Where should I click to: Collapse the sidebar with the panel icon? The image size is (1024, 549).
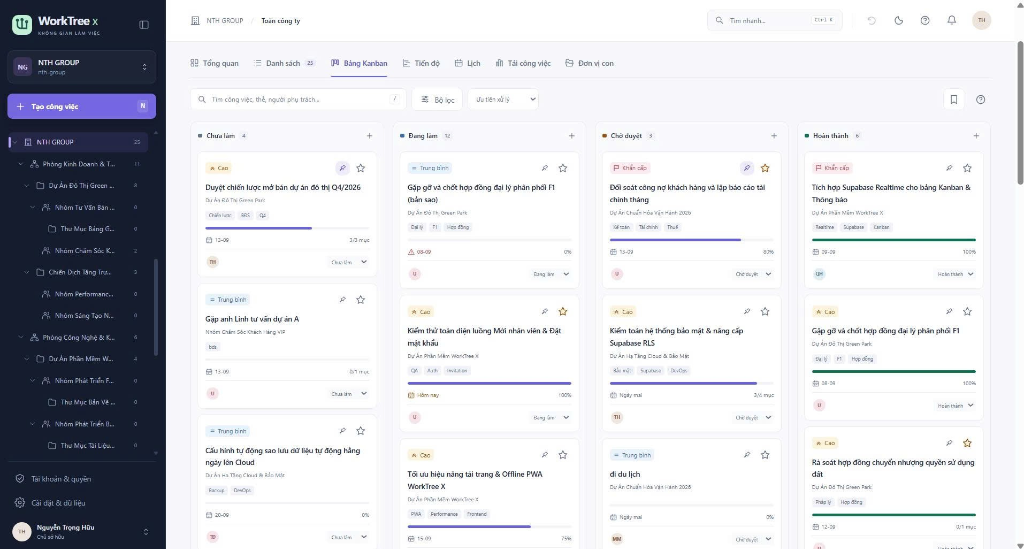pyautogui.click(x=144, y=25)
